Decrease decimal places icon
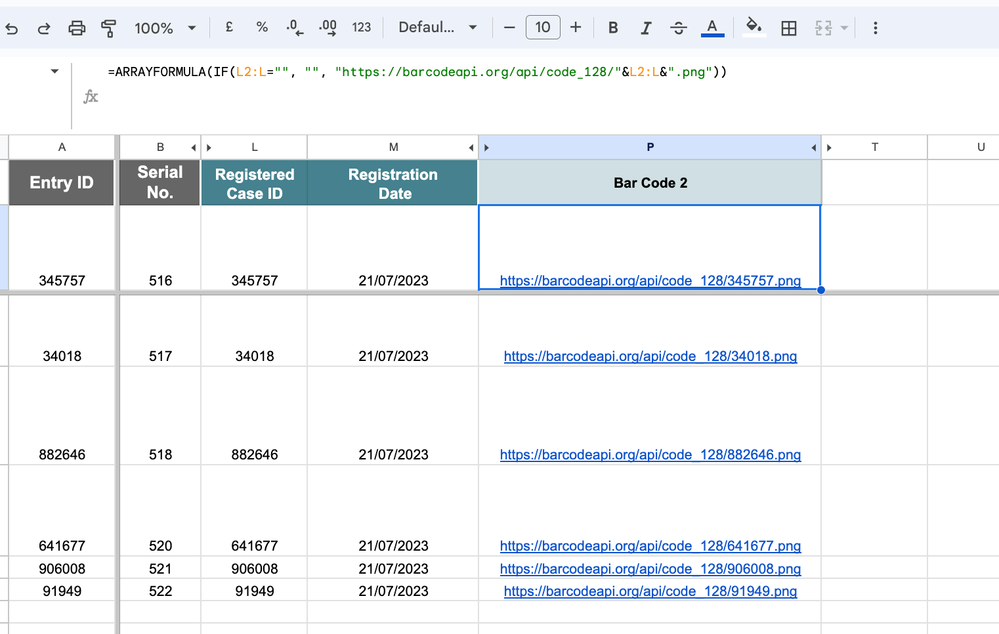This screenshot has width=999, height=634. point(294,27)
